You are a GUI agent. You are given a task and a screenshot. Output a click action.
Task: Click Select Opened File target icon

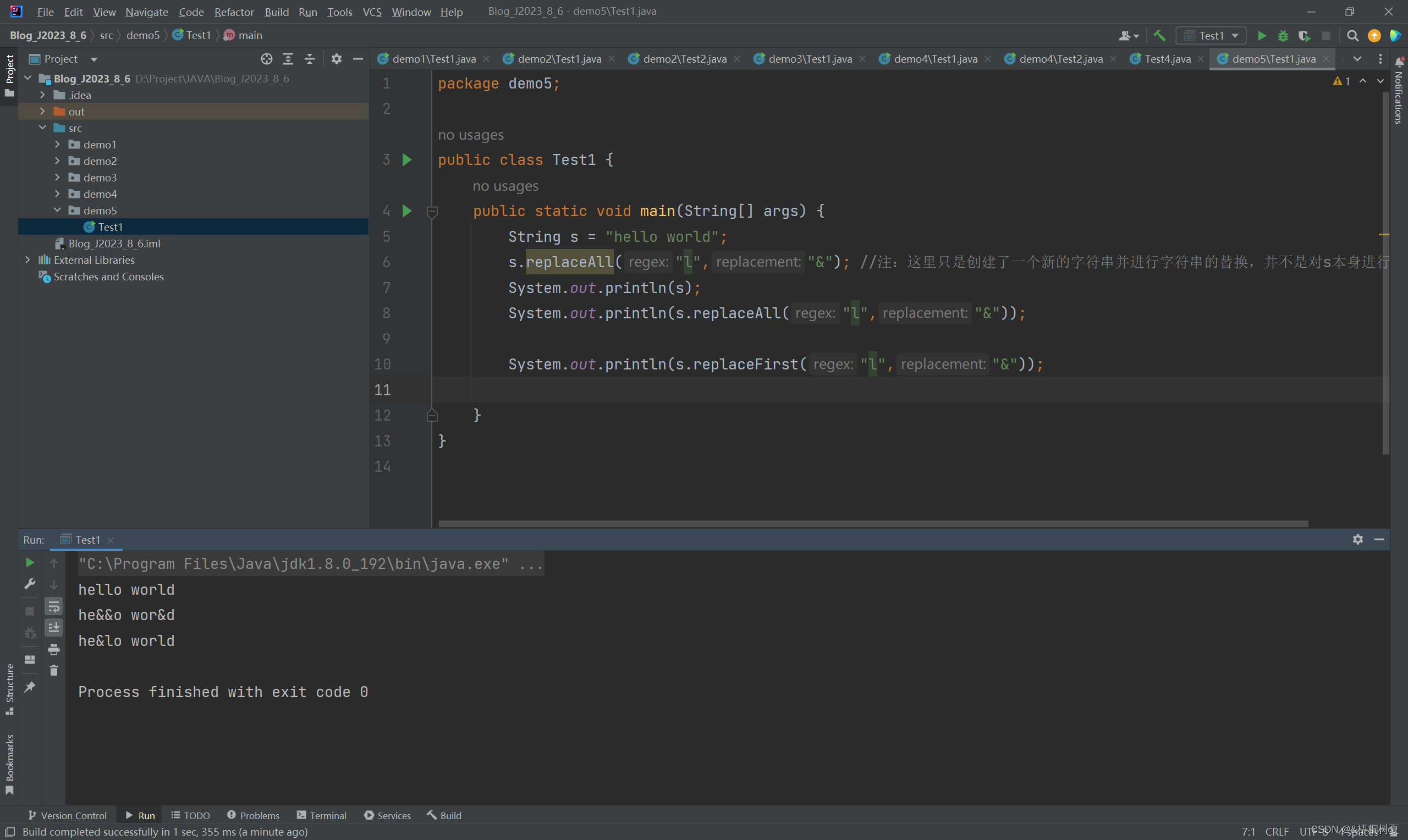coord(267,59)
